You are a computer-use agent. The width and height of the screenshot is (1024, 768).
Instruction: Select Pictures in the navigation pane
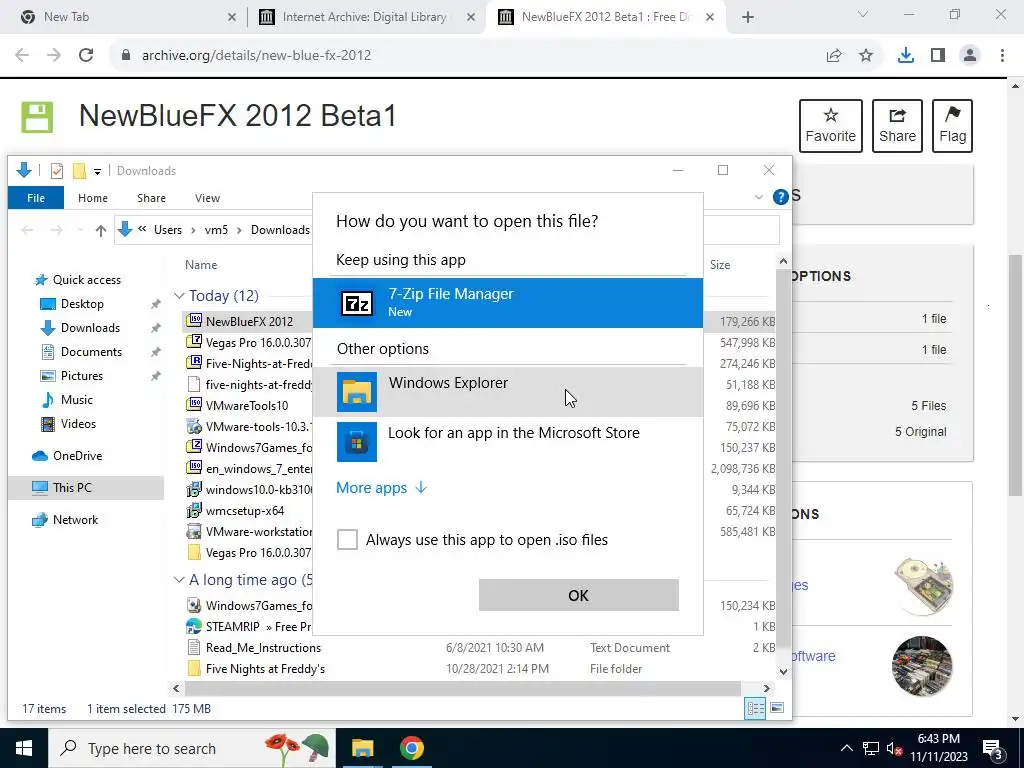(82, 376)
